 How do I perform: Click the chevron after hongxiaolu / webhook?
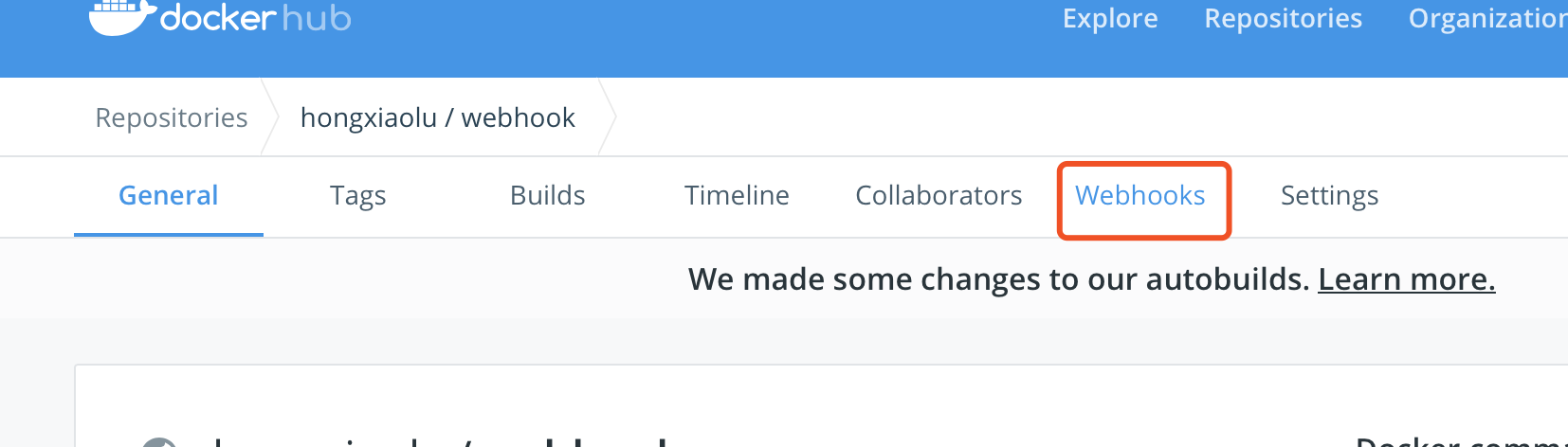(608, 117)
